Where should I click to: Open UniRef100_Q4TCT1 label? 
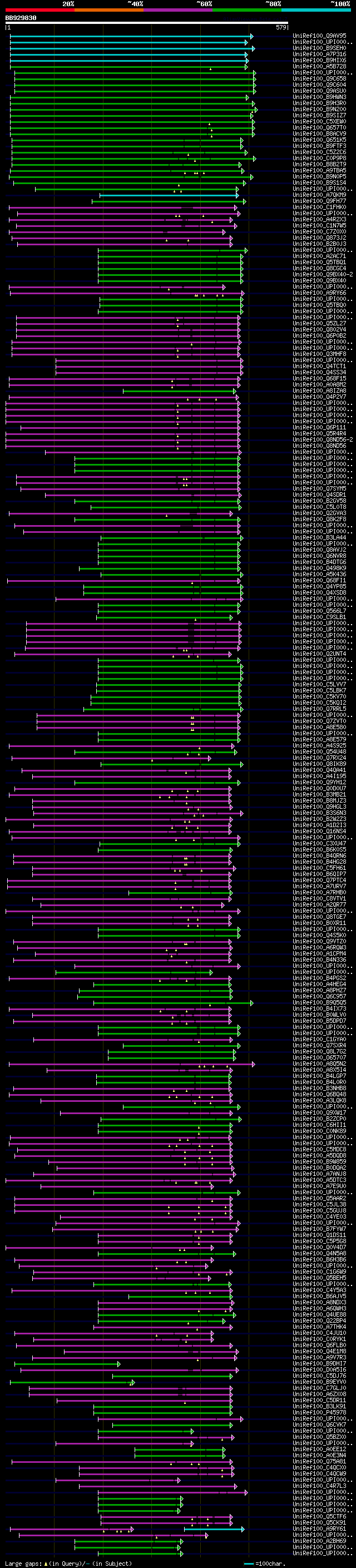coord(319,366)
